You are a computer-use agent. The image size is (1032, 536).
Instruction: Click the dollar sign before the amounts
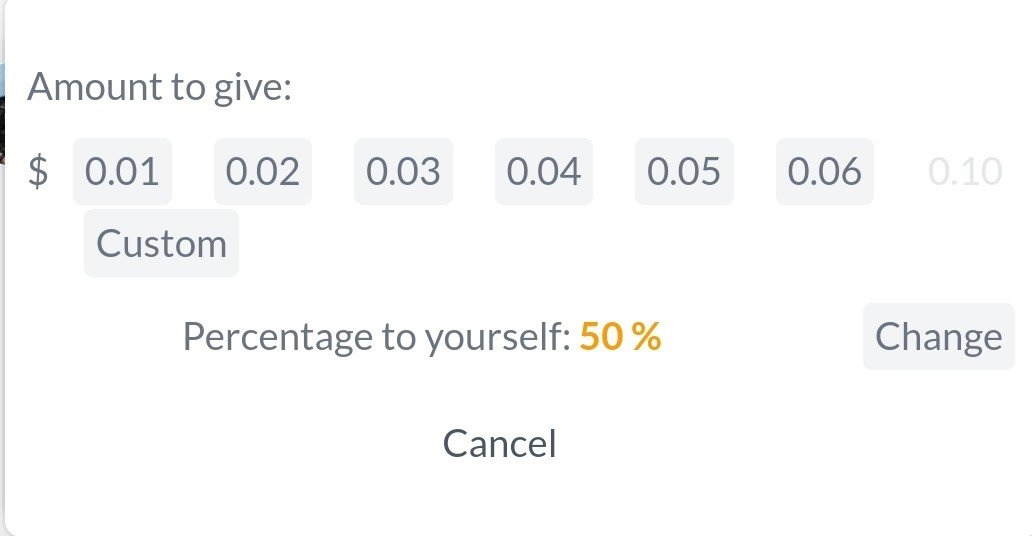(38, 171)
